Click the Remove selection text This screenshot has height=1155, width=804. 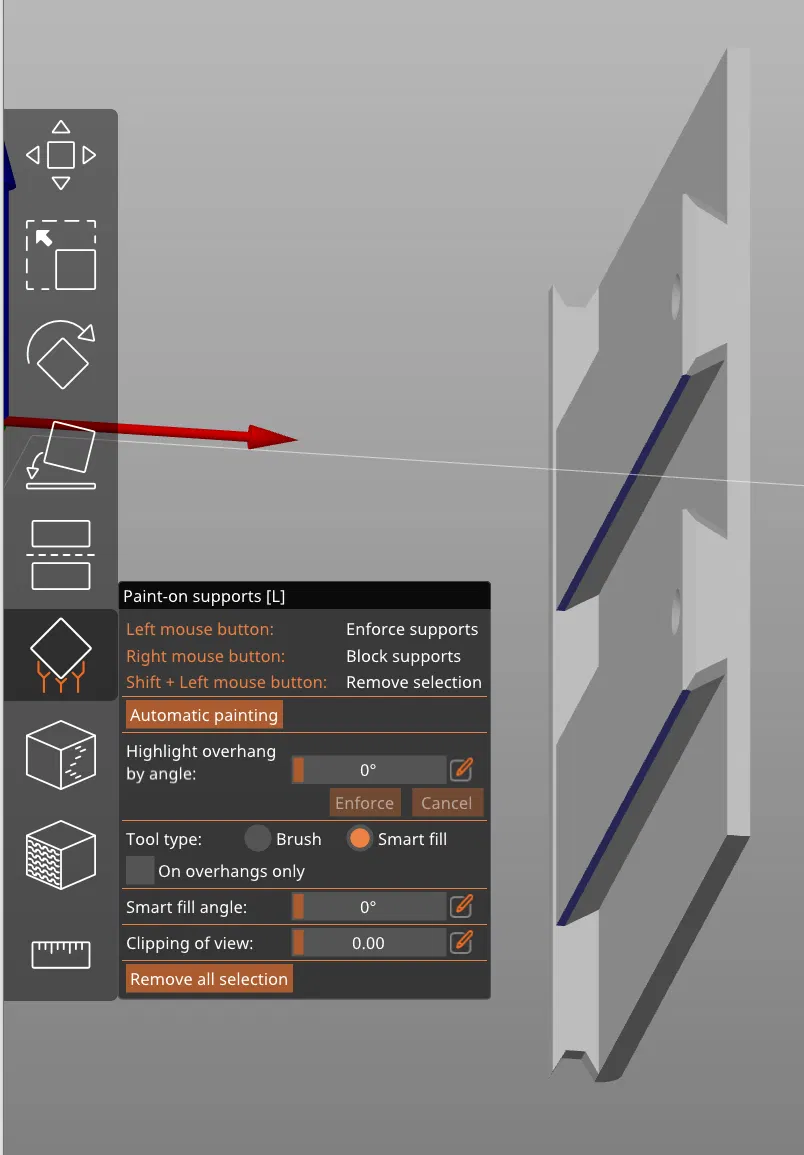pos(413,682)
